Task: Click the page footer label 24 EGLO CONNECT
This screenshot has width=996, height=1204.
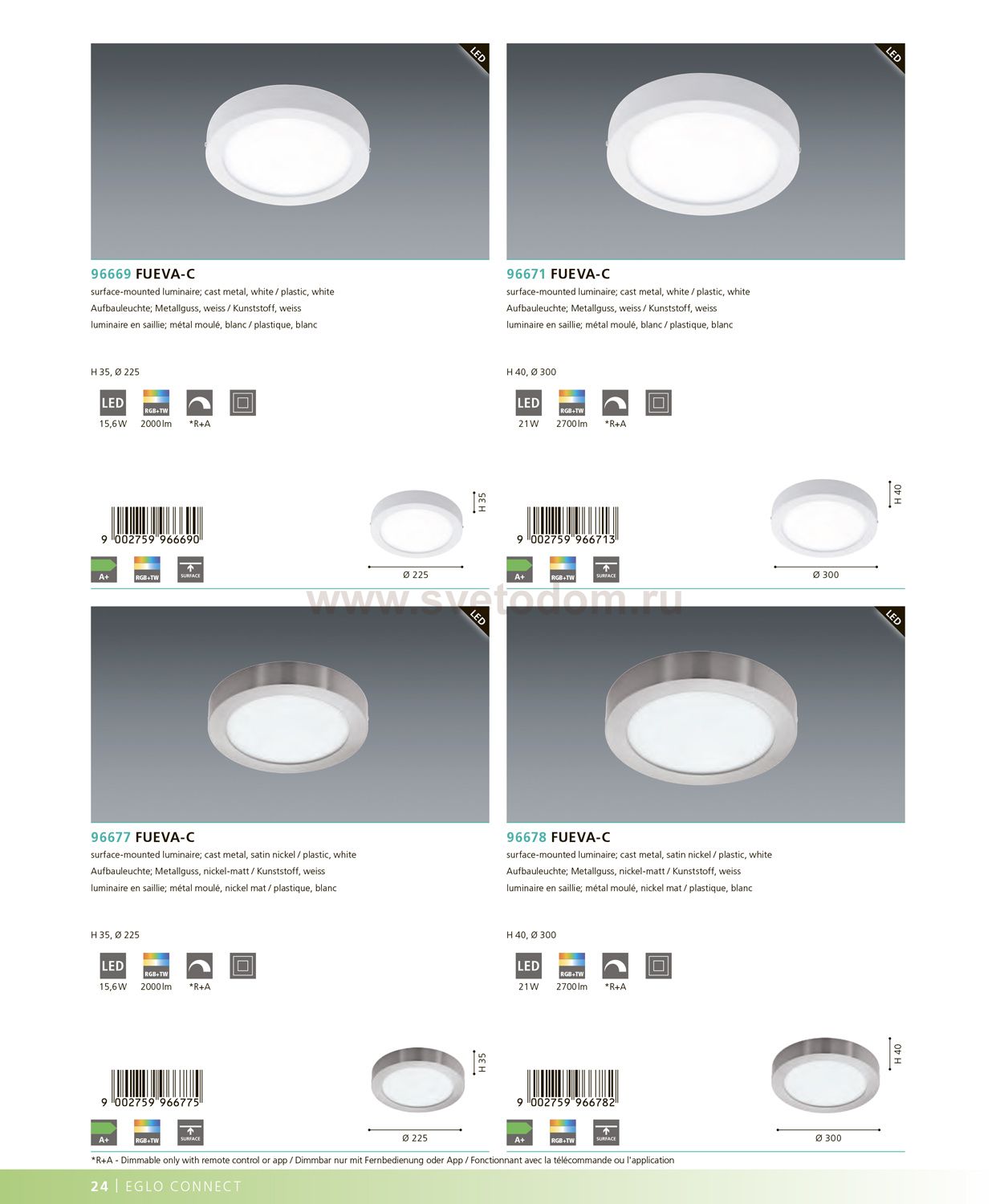Action: 166,1186
